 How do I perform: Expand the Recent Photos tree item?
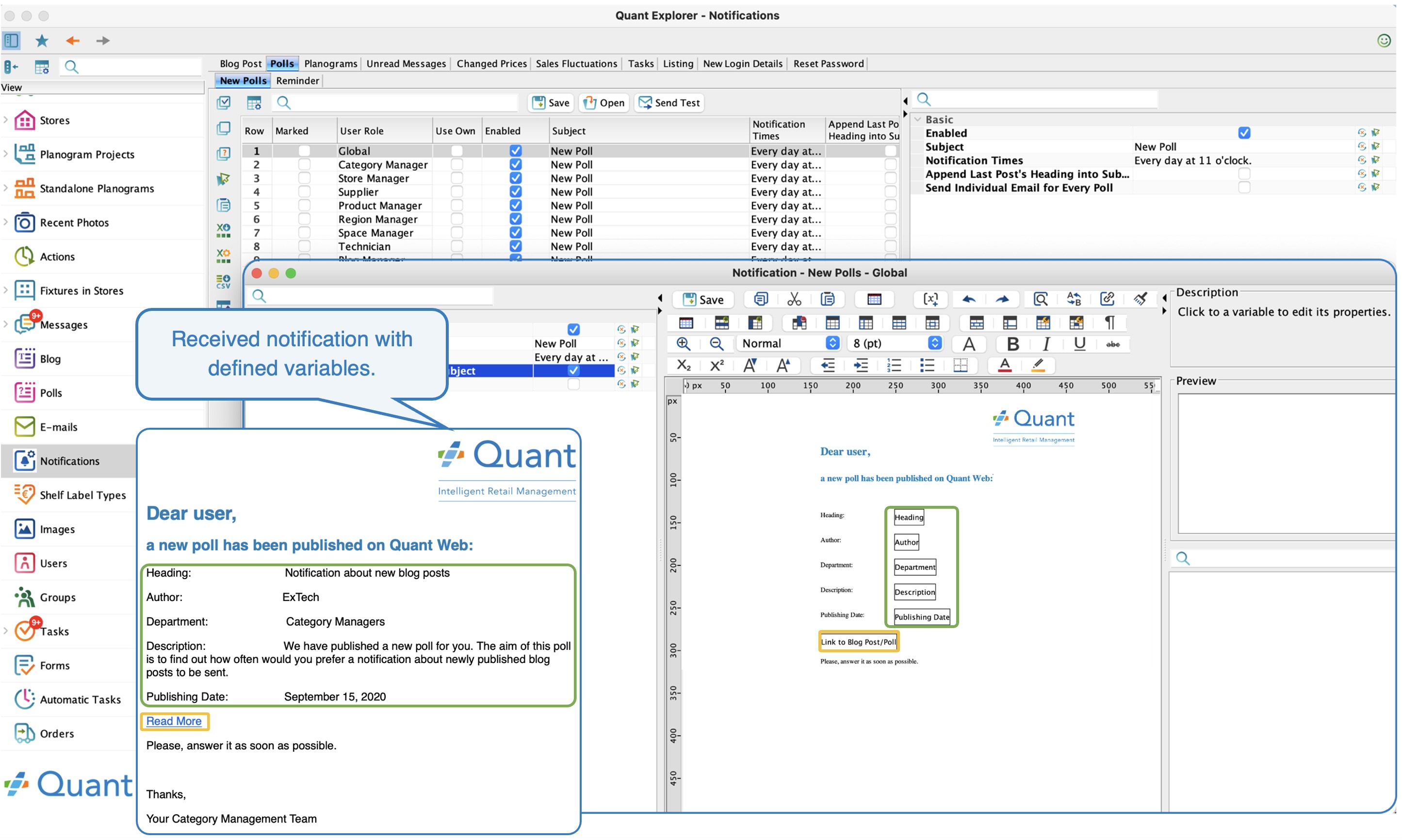point(6,222)
